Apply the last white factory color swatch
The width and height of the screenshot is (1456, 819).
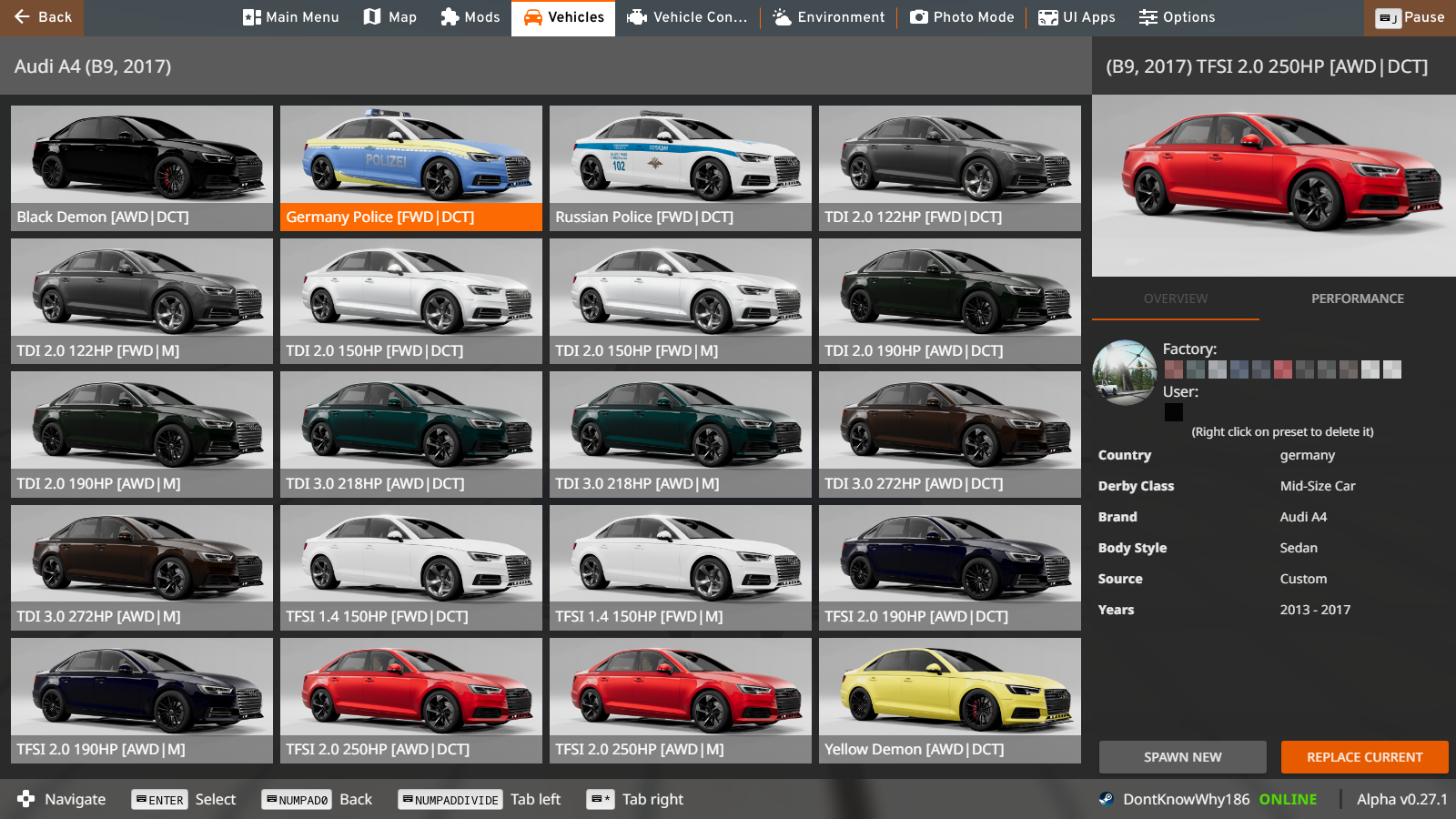[1392, 369]
